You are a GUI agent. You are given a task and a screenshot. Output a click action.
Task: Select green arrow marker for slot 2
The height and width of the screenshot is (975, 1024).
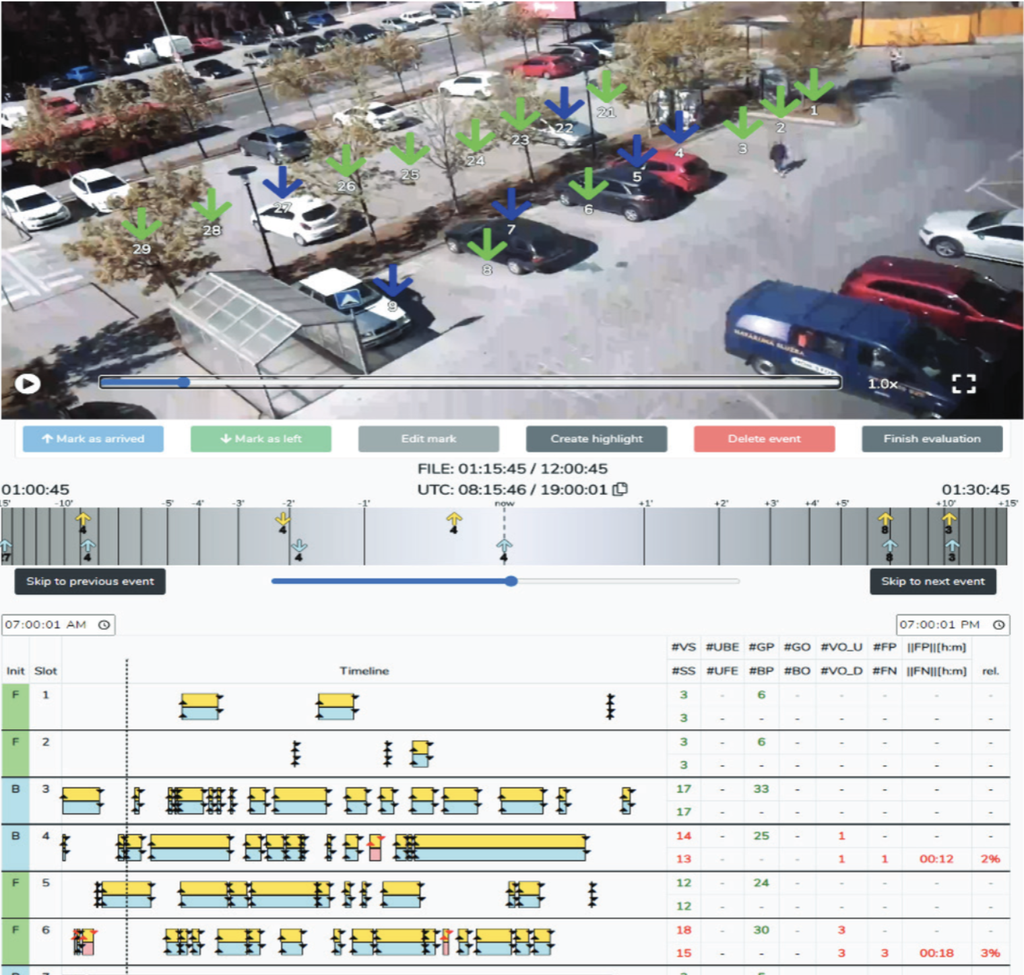tap(780, 102)
